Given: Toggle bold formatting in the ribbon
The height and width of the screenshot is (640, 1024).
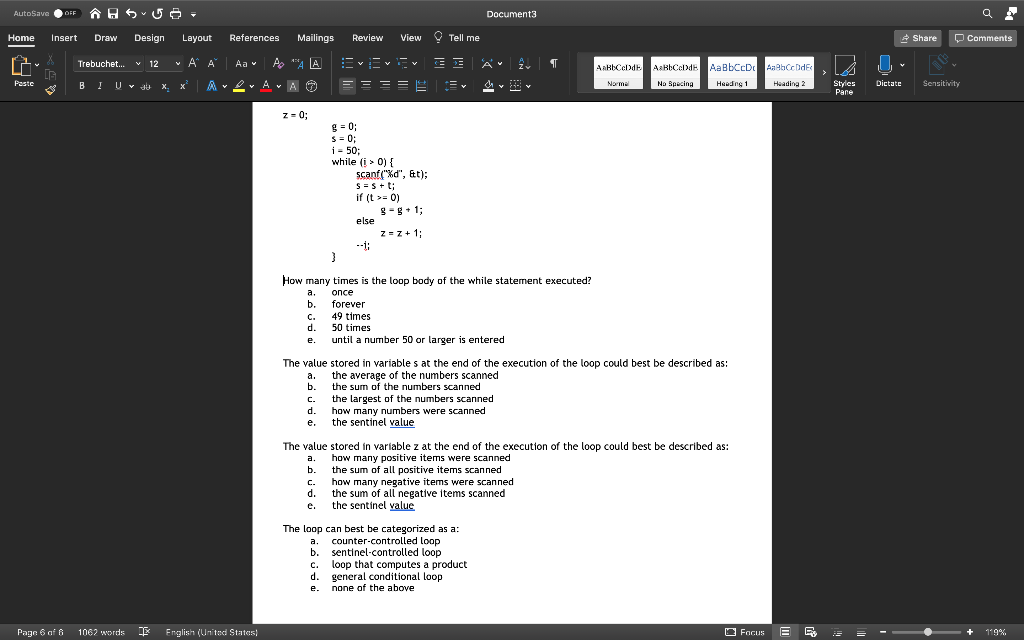Looking at the screenshot, I should 82,85.
